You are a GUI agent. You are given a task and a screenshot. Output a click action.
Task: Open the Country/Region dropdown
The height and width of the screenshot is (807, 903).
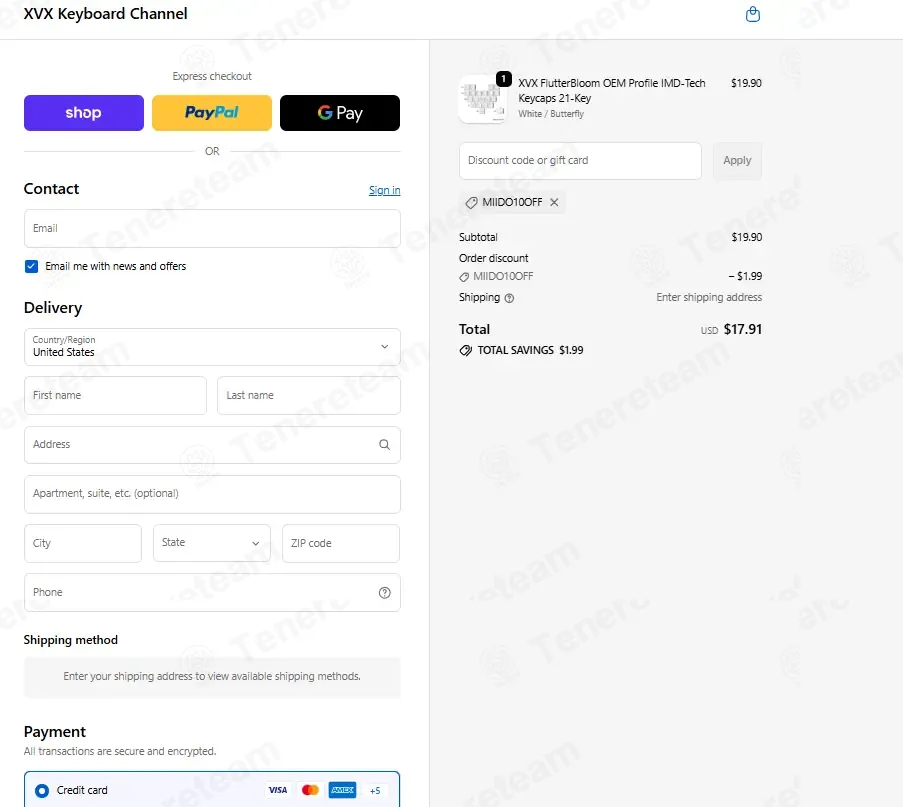(212, 347)
